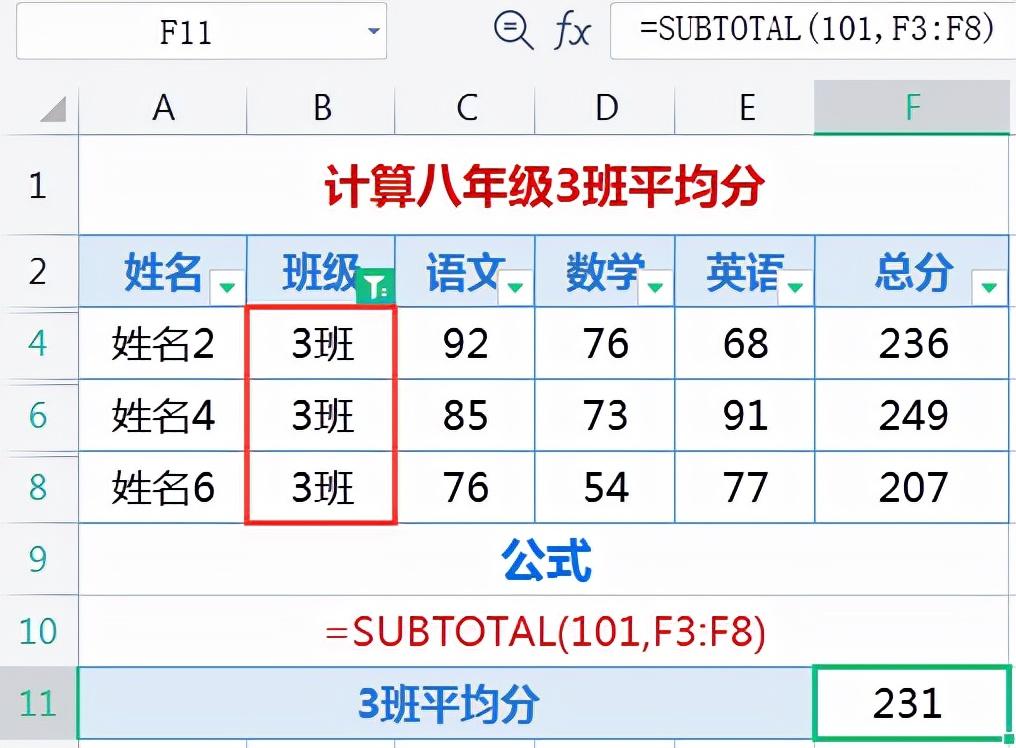Viewport: 1016px width, 748px height.
Task: Click the total score 236
Action: point(912,343)
